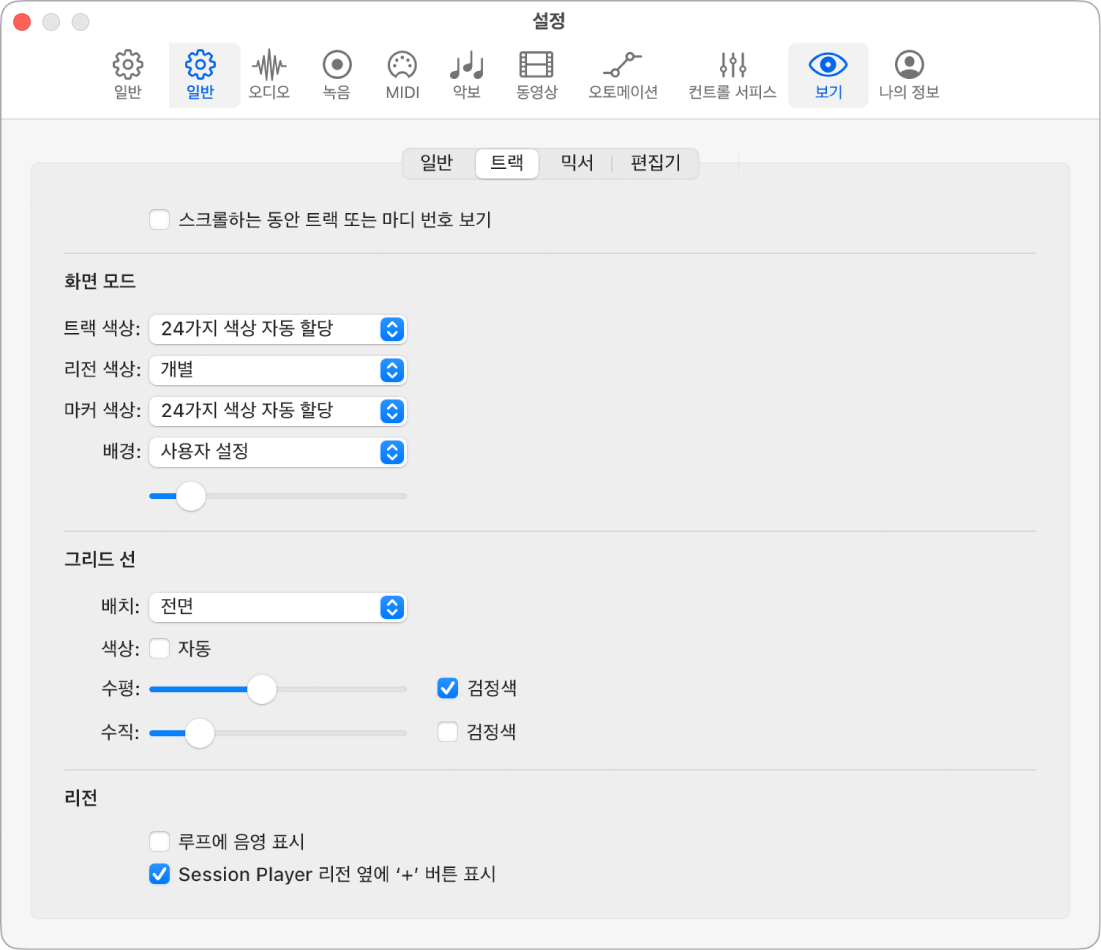The height and width of the screenshot is (950, 1101).
Task: Select the 보기 eye icon pane
Action: point(828,75)
